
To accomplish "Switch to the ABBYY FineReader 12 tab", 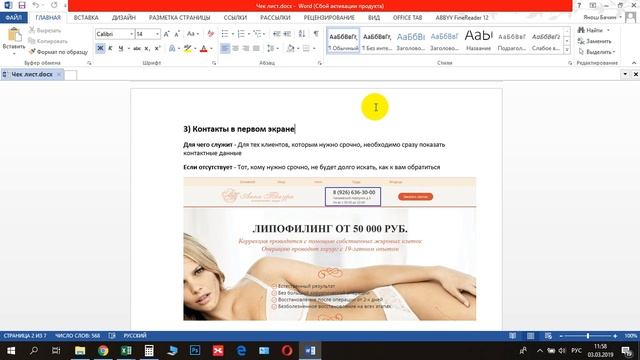I will point(462,18).
